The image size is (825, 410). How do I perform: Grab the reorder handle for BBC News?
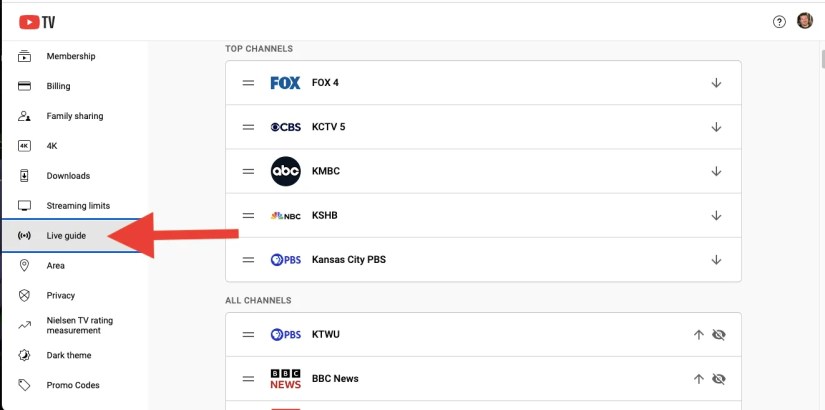248,378
